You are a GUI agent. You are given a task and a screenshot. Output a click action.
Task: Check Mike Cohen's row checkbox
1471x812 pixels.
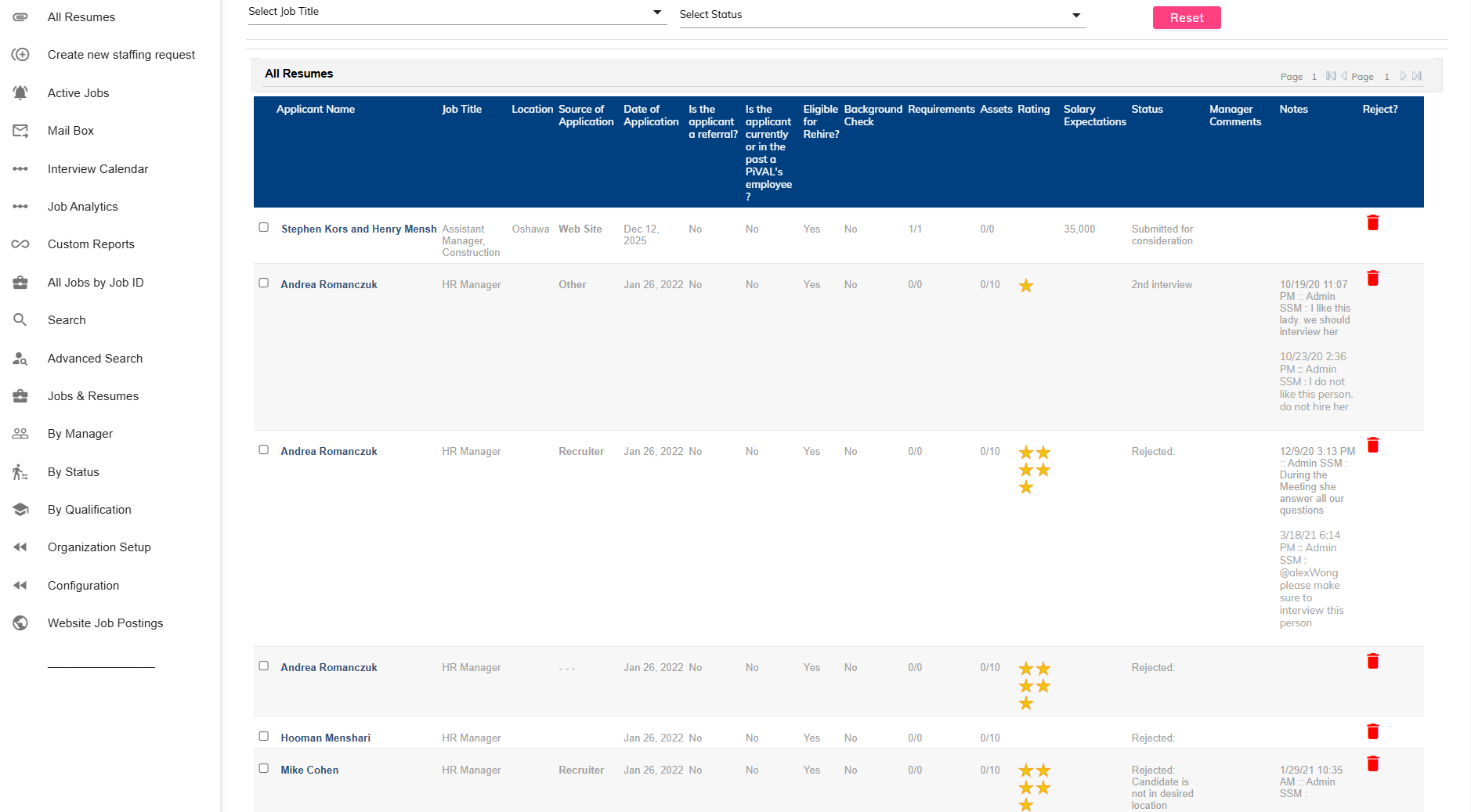pyautogui.click(x=263, y=768)
